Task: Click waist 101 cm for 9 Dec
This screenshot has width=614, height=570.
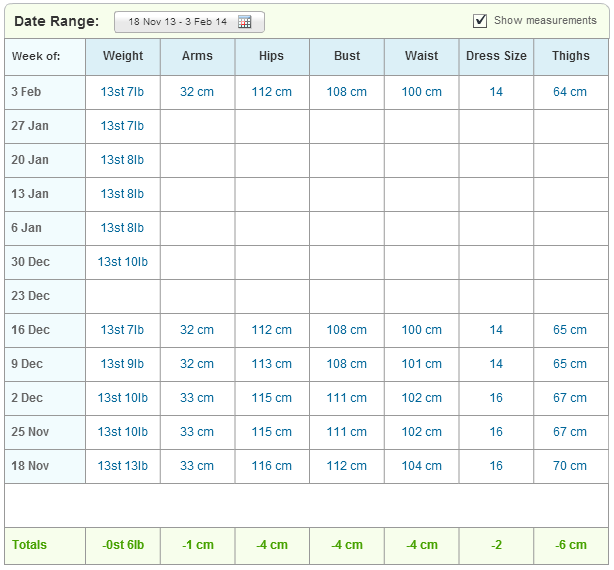Action: click(x=422, y=364)
